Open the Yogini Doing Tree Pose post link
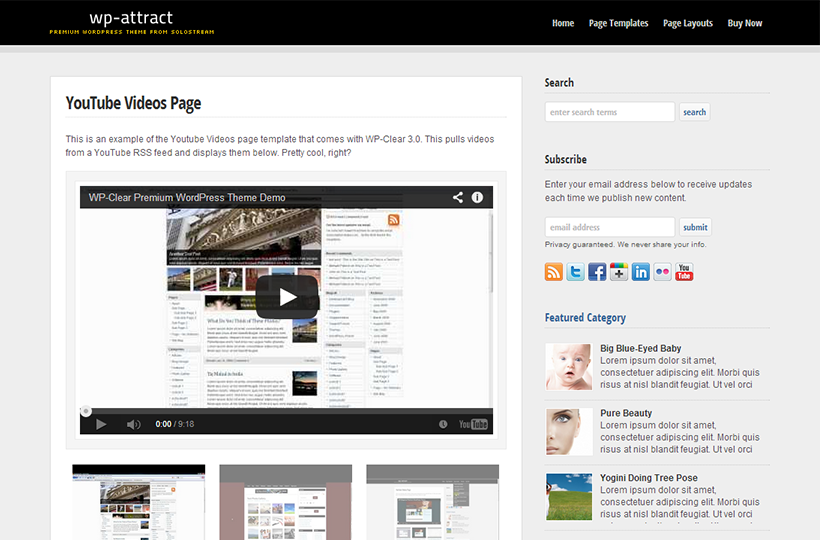This screenshot has height=540, width=820. pyautogui.click(x=648, y=478)
